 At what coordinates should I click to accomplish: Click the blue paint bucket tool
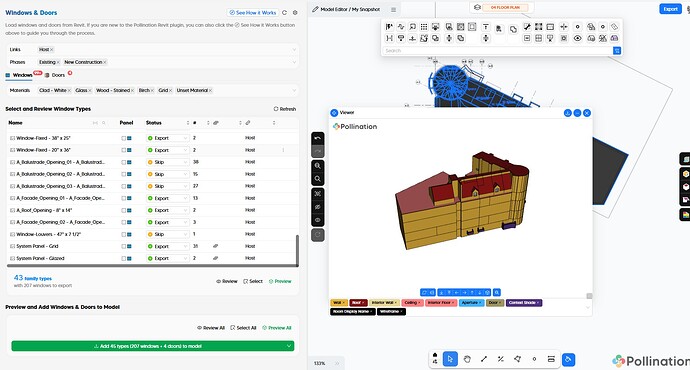(x=568, y=359)
